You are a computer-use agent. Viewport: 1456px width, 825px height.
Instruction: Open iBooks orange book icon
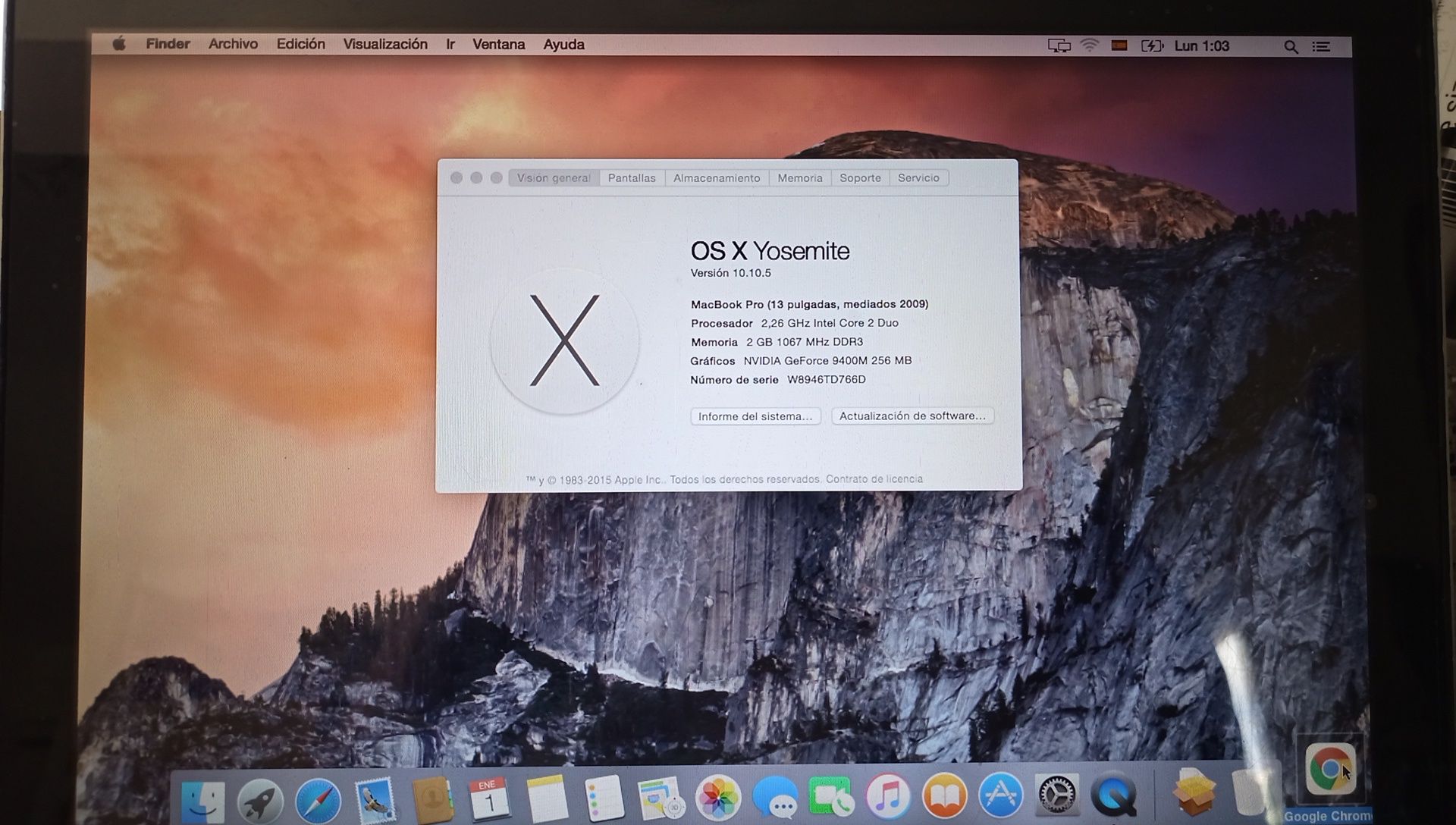(x=944, y=795)
